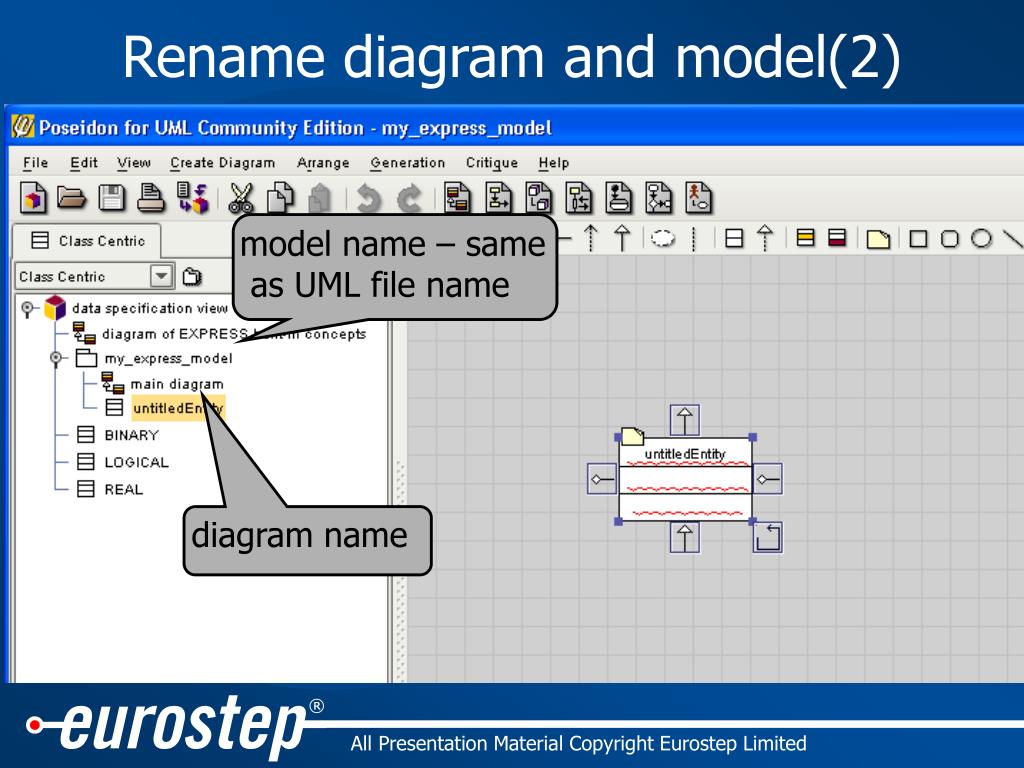
Task: Open the Edit menu
Action: point(84,163)
